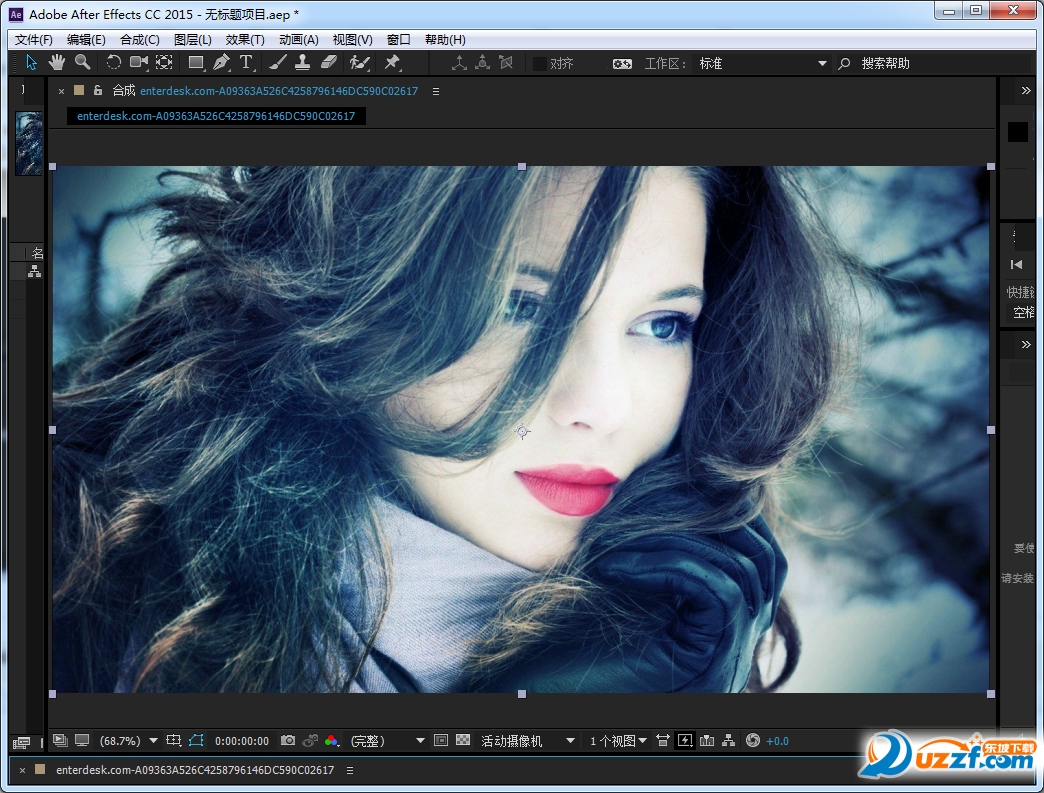Close the timeline composition tab
The height and width of the screenshot is (793, 1044).
coord(22,770)
